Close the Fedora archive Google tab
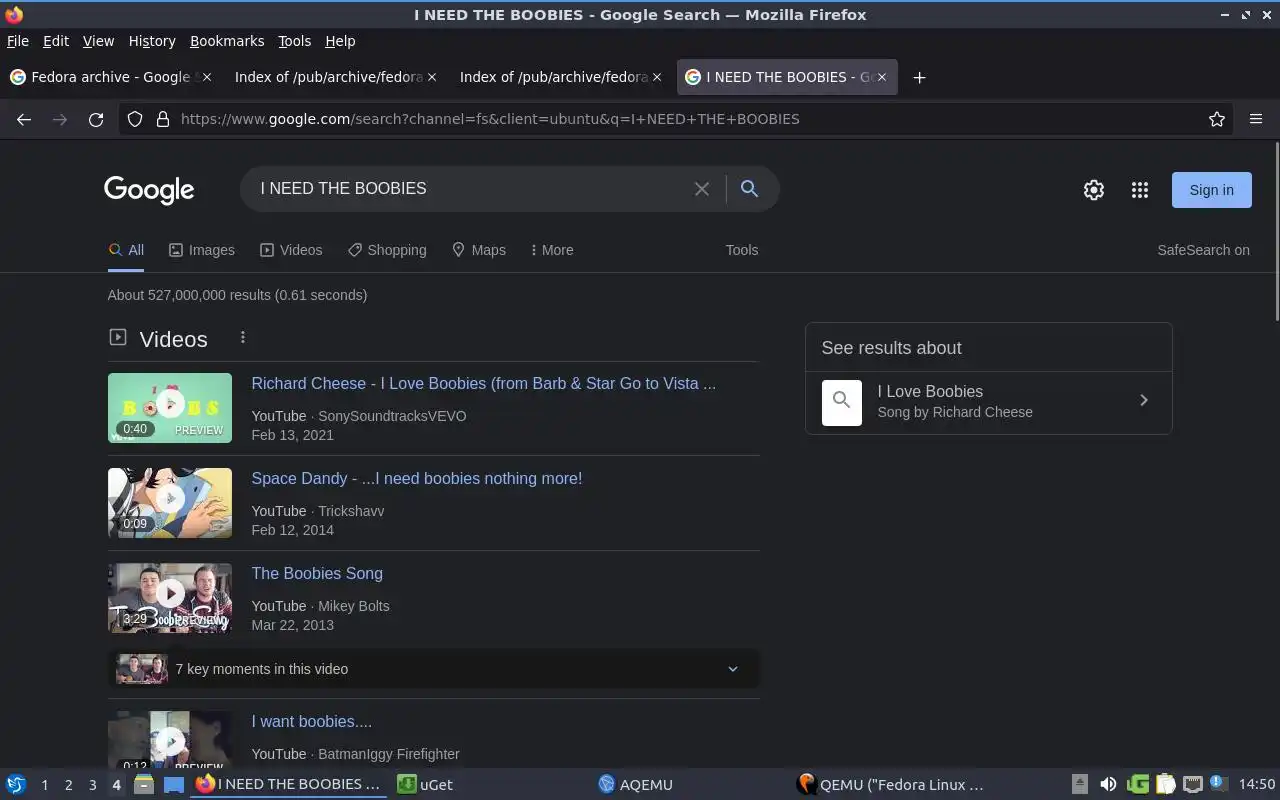The image size is (1280, 800). tap(207, 77)
